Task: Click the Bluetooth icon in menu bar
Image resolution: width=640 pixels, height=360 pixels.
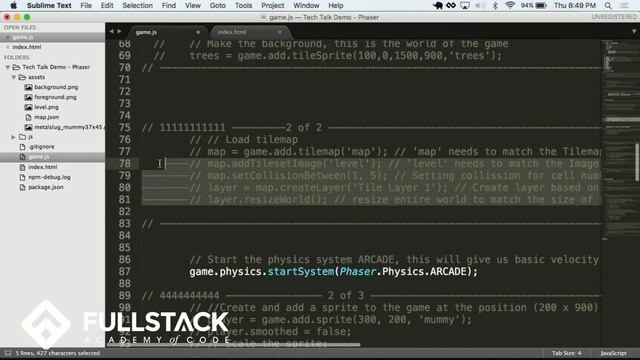Action: [x=495, y=5]
